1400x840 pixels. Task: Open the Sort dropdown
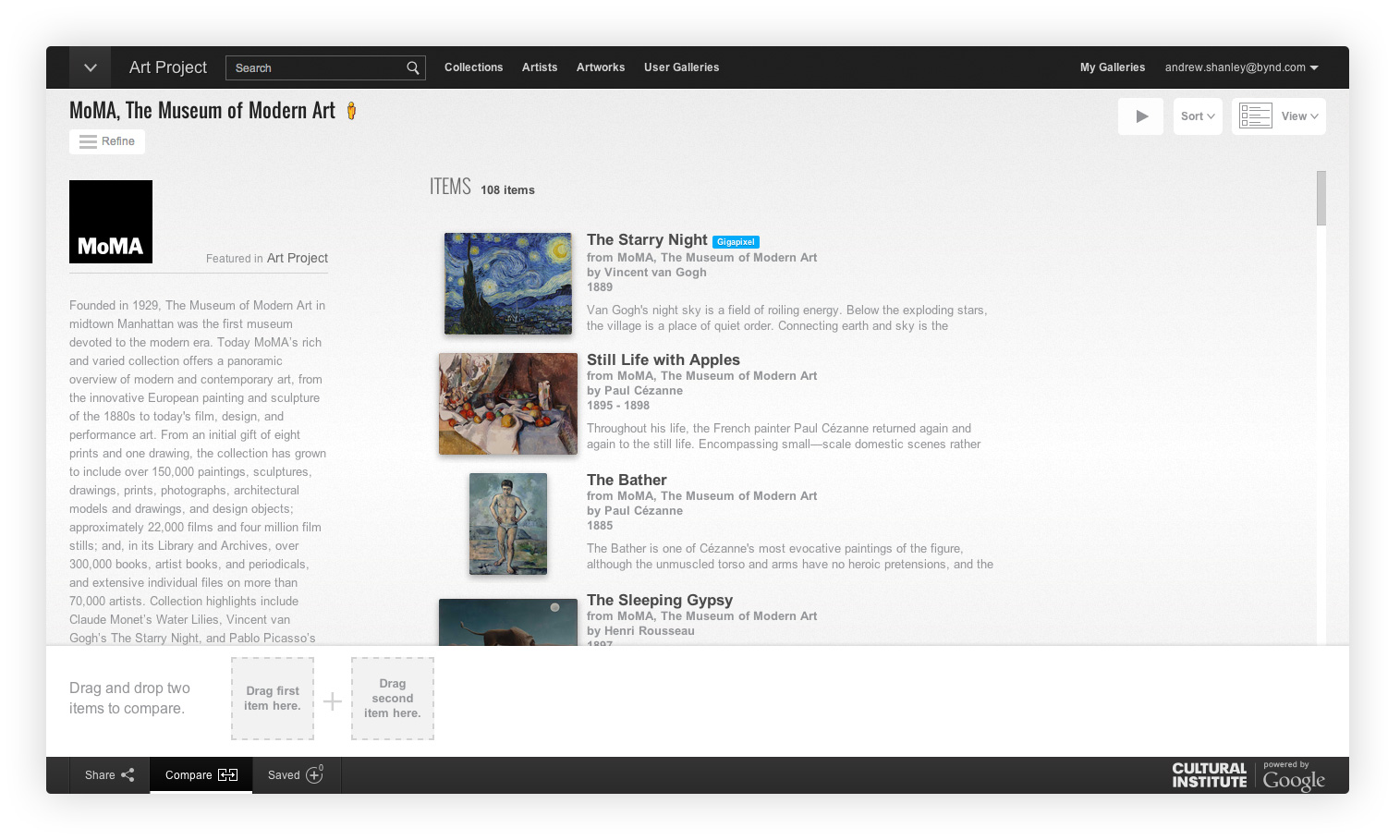coord(1198,116)
